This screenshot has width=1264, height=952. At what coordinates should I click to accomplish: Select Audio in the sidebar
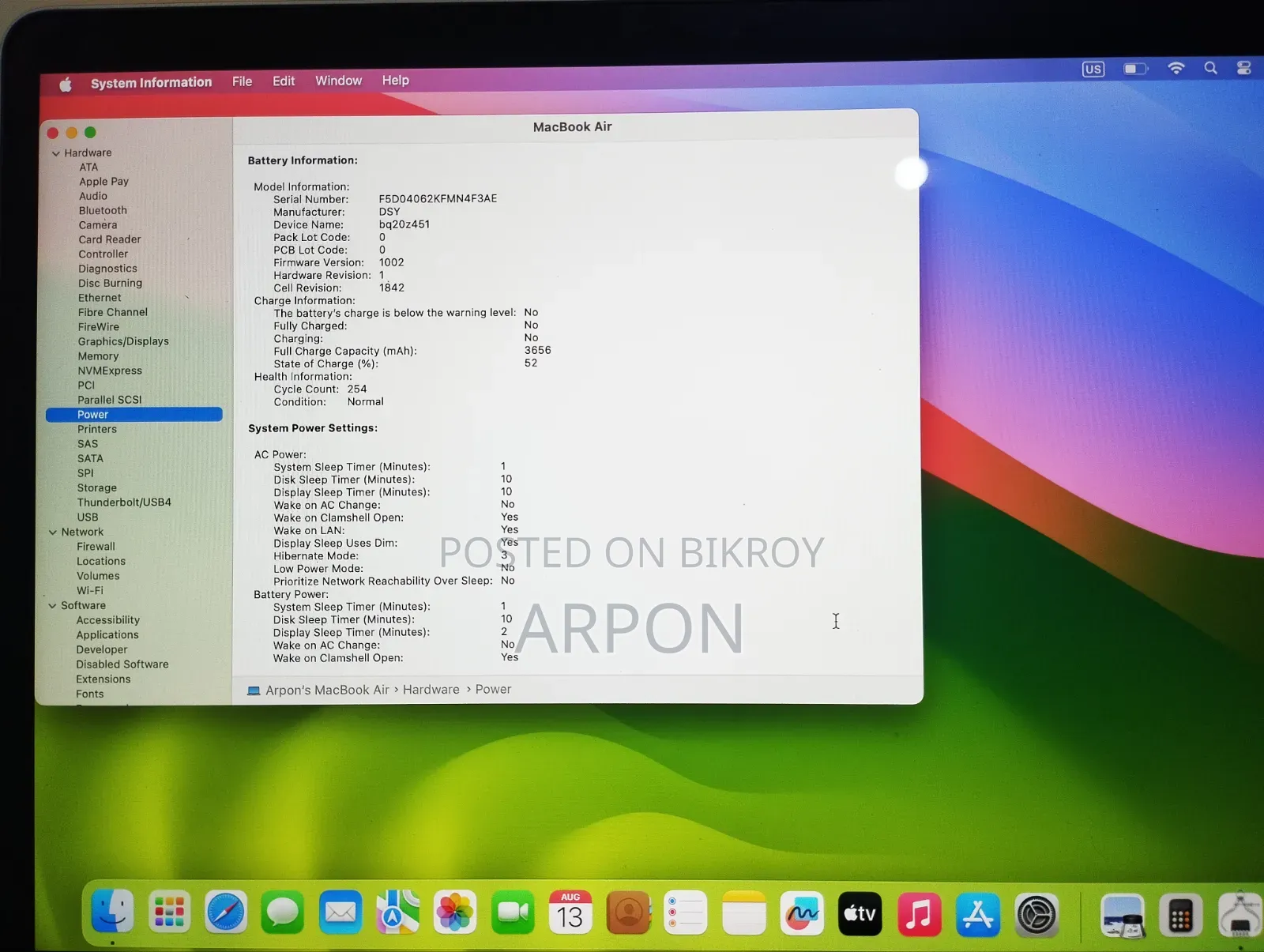93,196
